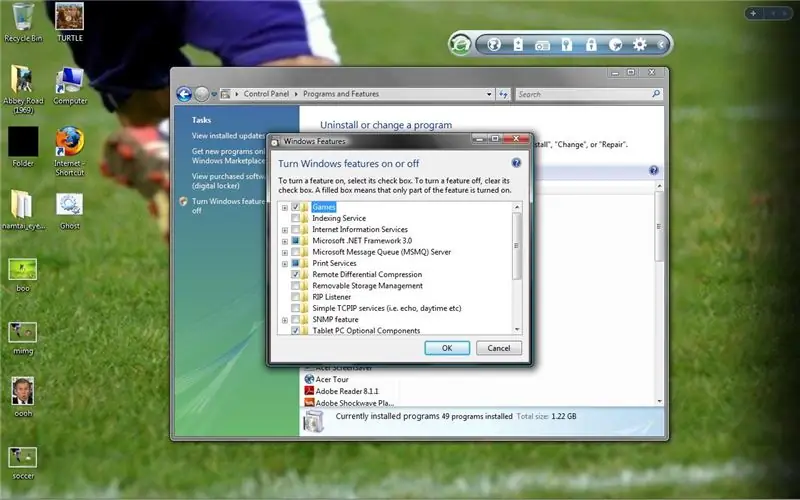This screenshot has width=800, height=500.
Task: Click down arrow of features list scrollbar
Action: (x=517, y=330)
